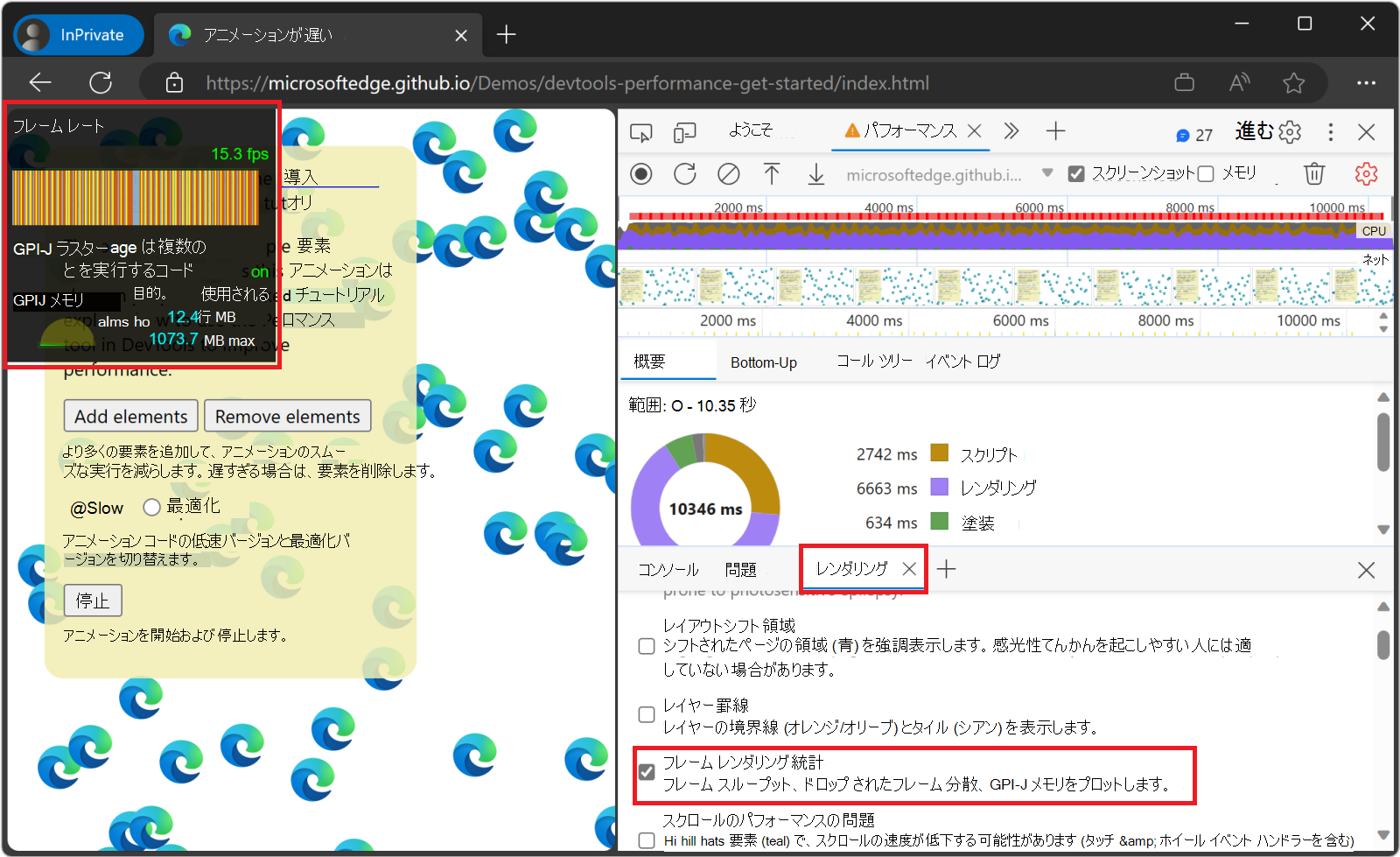The image size is (1400, 857).
Task: Load a profile with the upload arrow
Action: tap(772, 174)
